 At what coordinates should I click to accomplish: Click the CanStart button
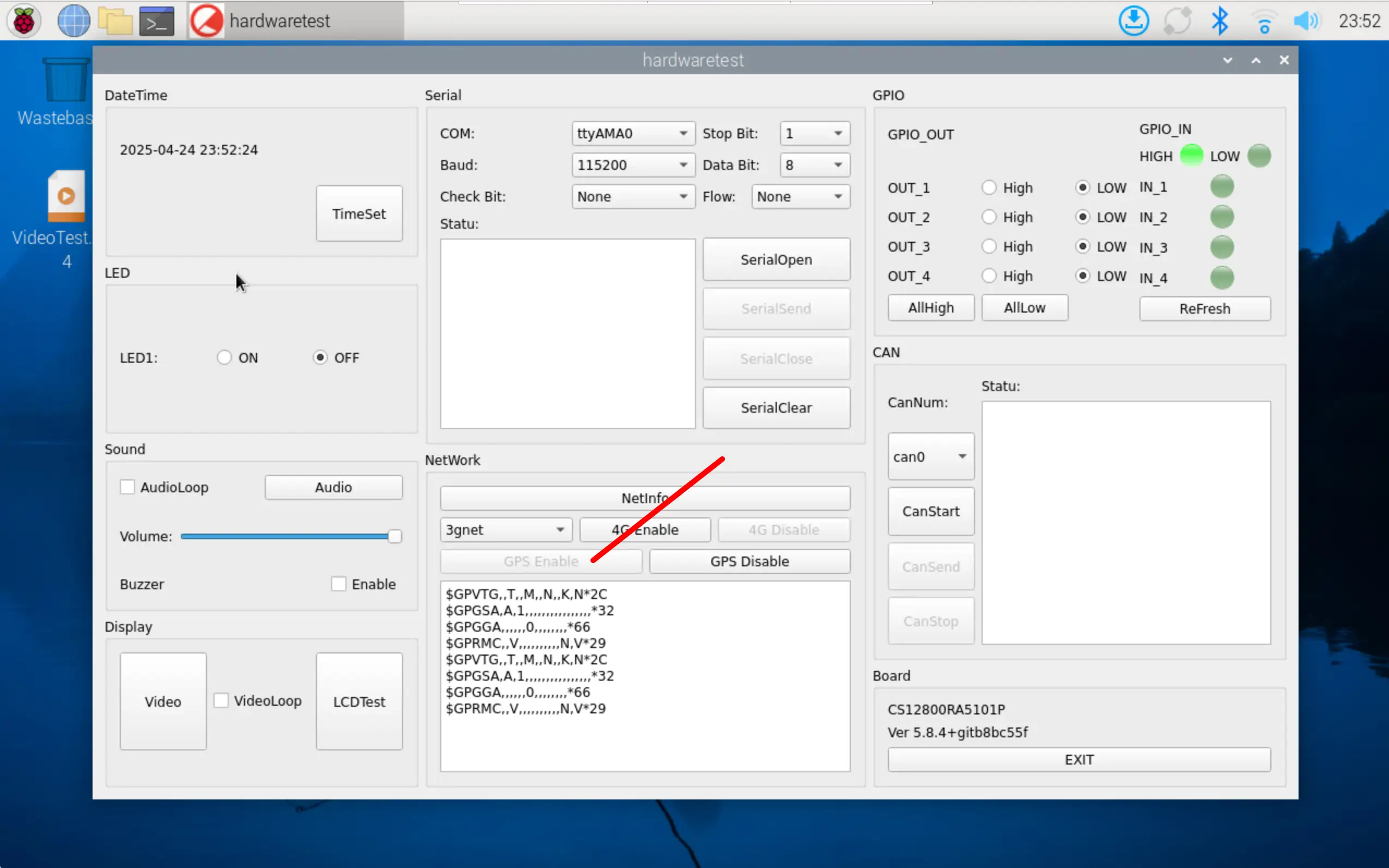pos(930,511)
